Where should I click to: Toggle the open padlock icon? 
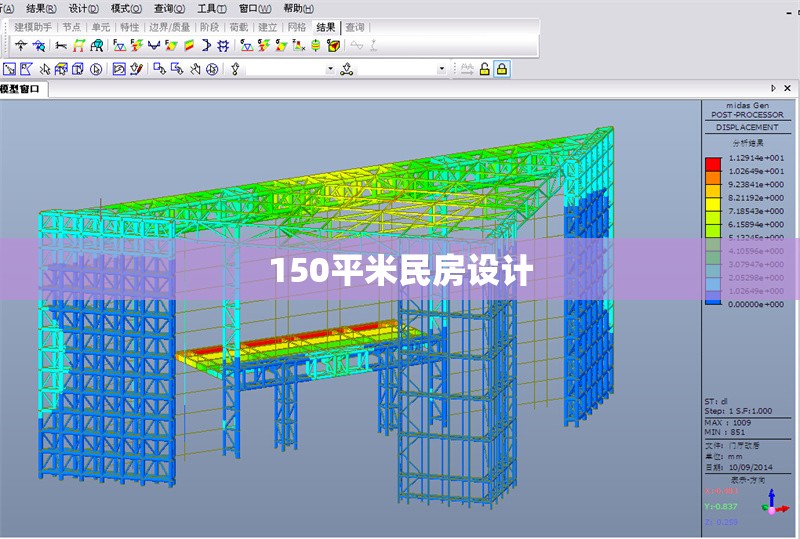(x=484, y=69)
